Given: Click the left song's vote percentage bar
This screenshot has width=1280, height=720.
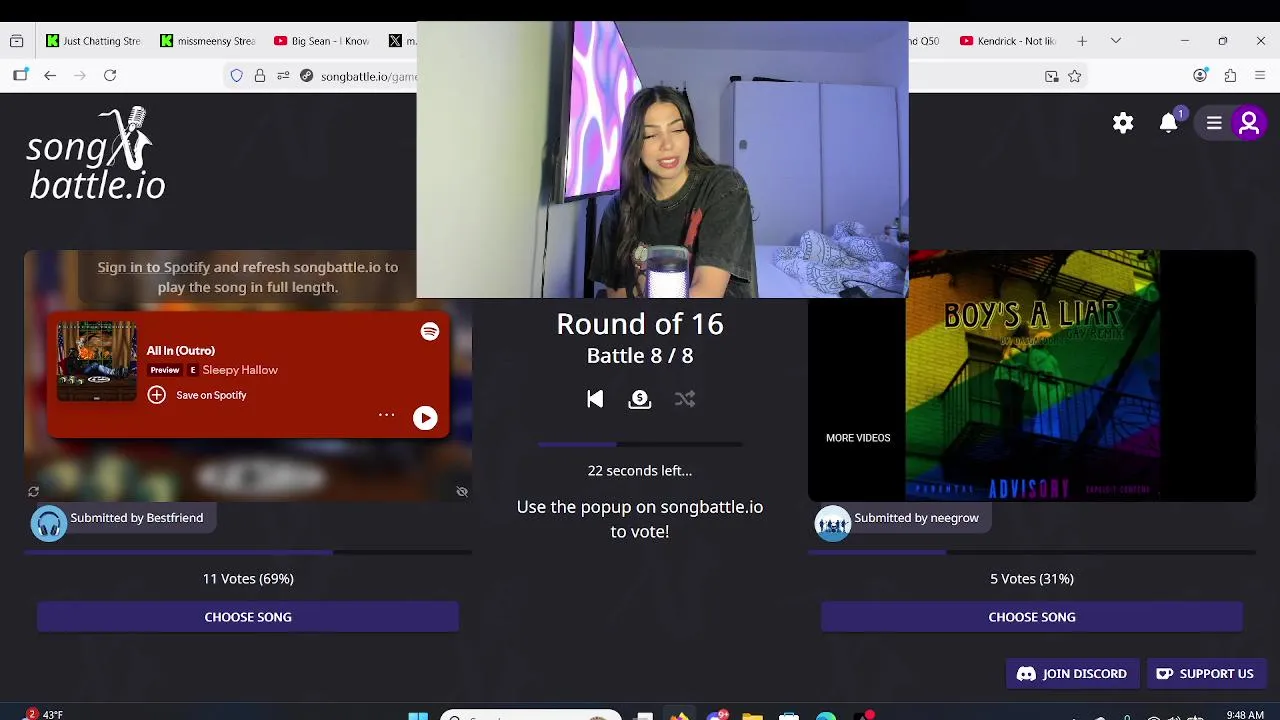Looking at the screenshot, I should (248, 551).
